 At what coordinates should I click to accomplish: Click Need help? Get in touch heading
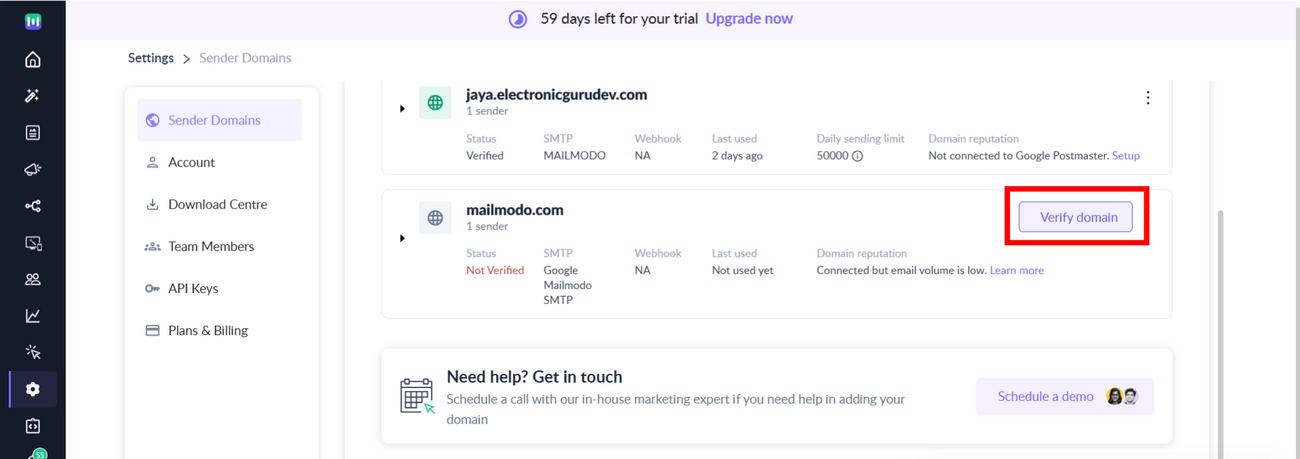point(535,377)
